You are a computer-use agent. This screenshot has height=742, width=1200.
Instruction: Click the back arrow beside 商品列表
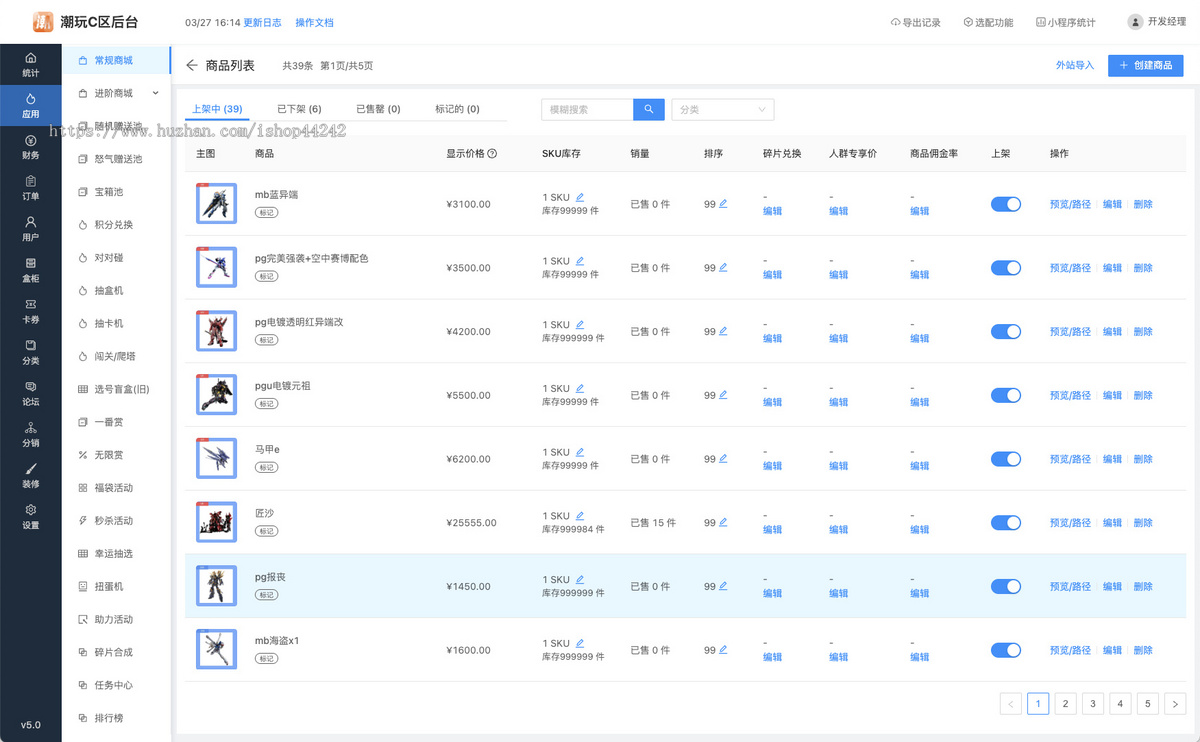point(192,65)
